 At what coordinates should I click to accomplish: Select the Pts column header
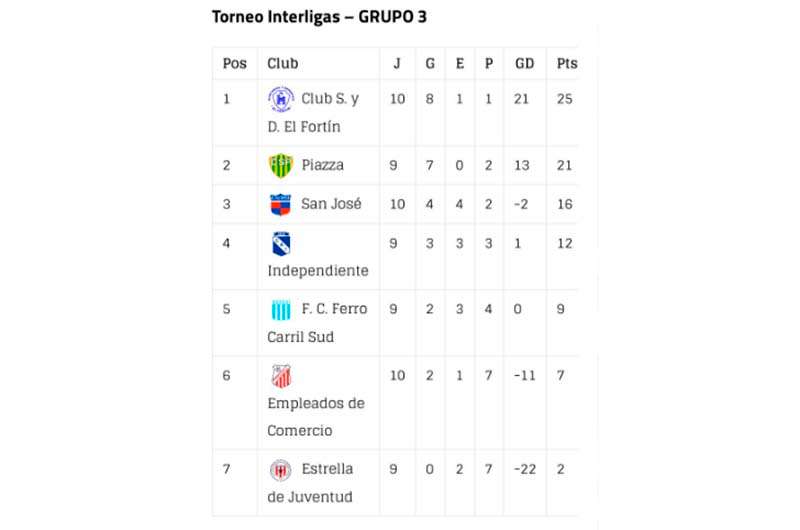pos(567,64)
